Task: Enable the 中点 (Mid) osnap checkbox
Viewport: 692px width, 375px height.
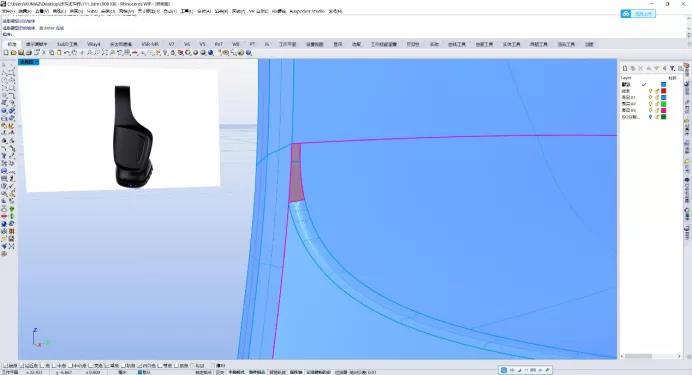Action: (x=54, y=366)
